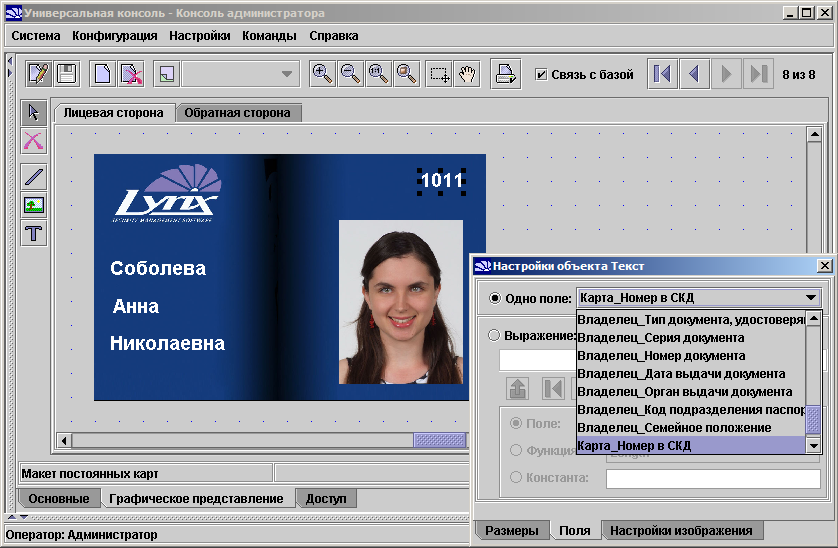Print the card with printer icon
Screen dimensions: 838x548
click(x=506, y=74)
